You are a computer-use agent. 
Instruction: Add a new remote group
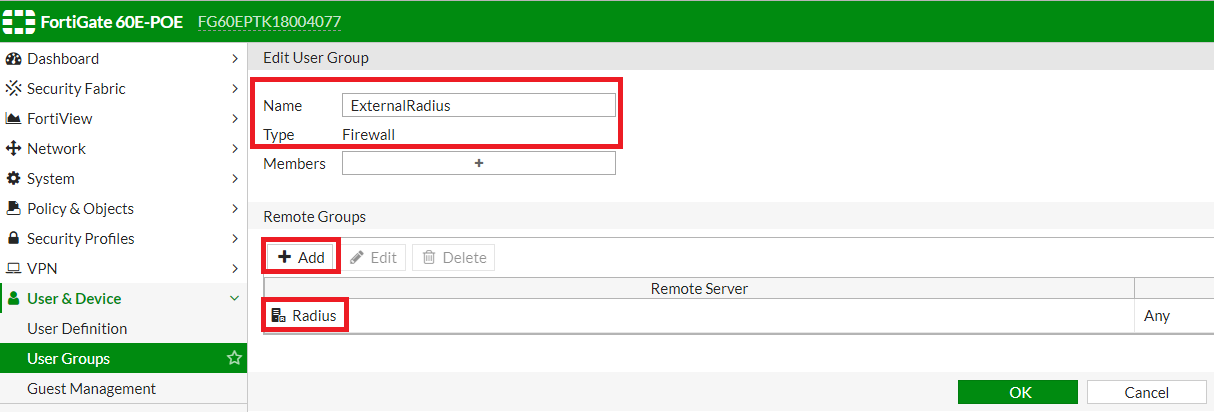pyautogui.click(x=302, y=257)
